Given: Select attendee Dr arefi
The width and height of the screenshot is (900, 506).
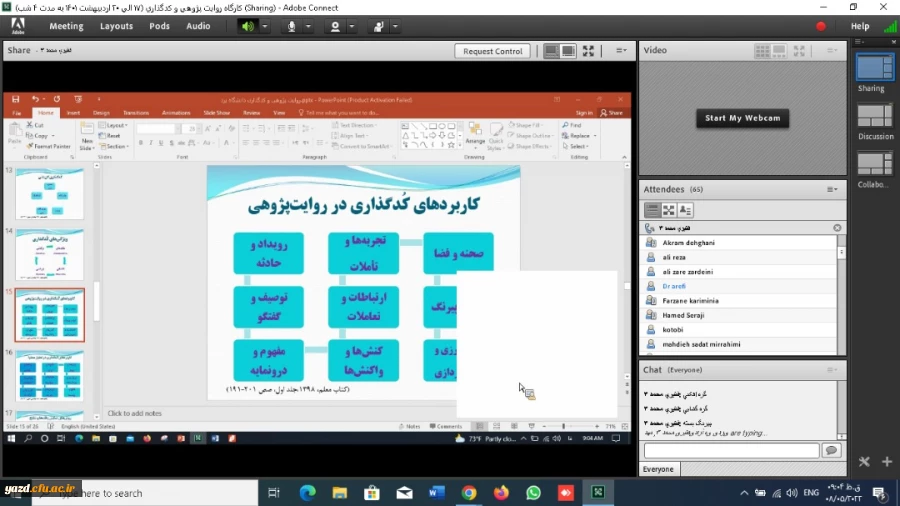Looking at the screenshot, I should (x=738, y=286).
